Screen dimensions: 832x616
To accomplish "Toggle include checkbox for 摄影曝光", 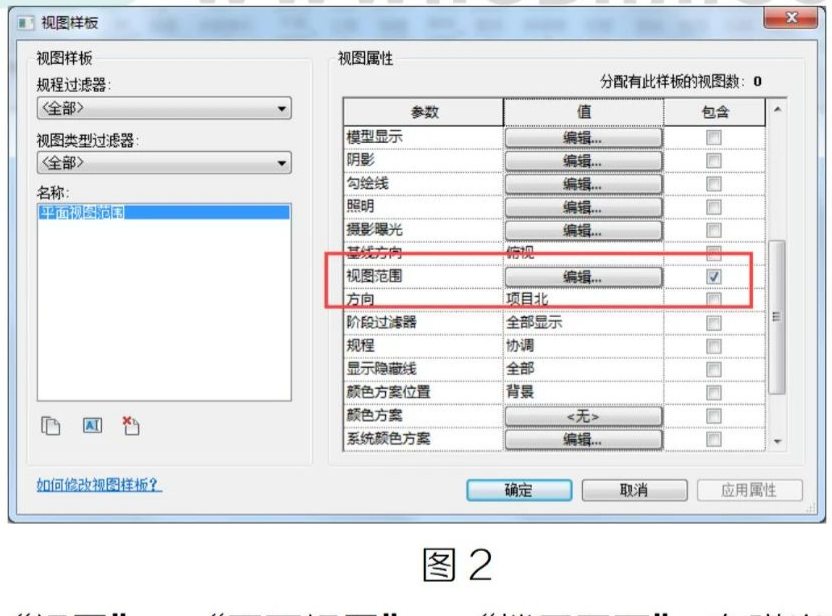I will 714,230.
